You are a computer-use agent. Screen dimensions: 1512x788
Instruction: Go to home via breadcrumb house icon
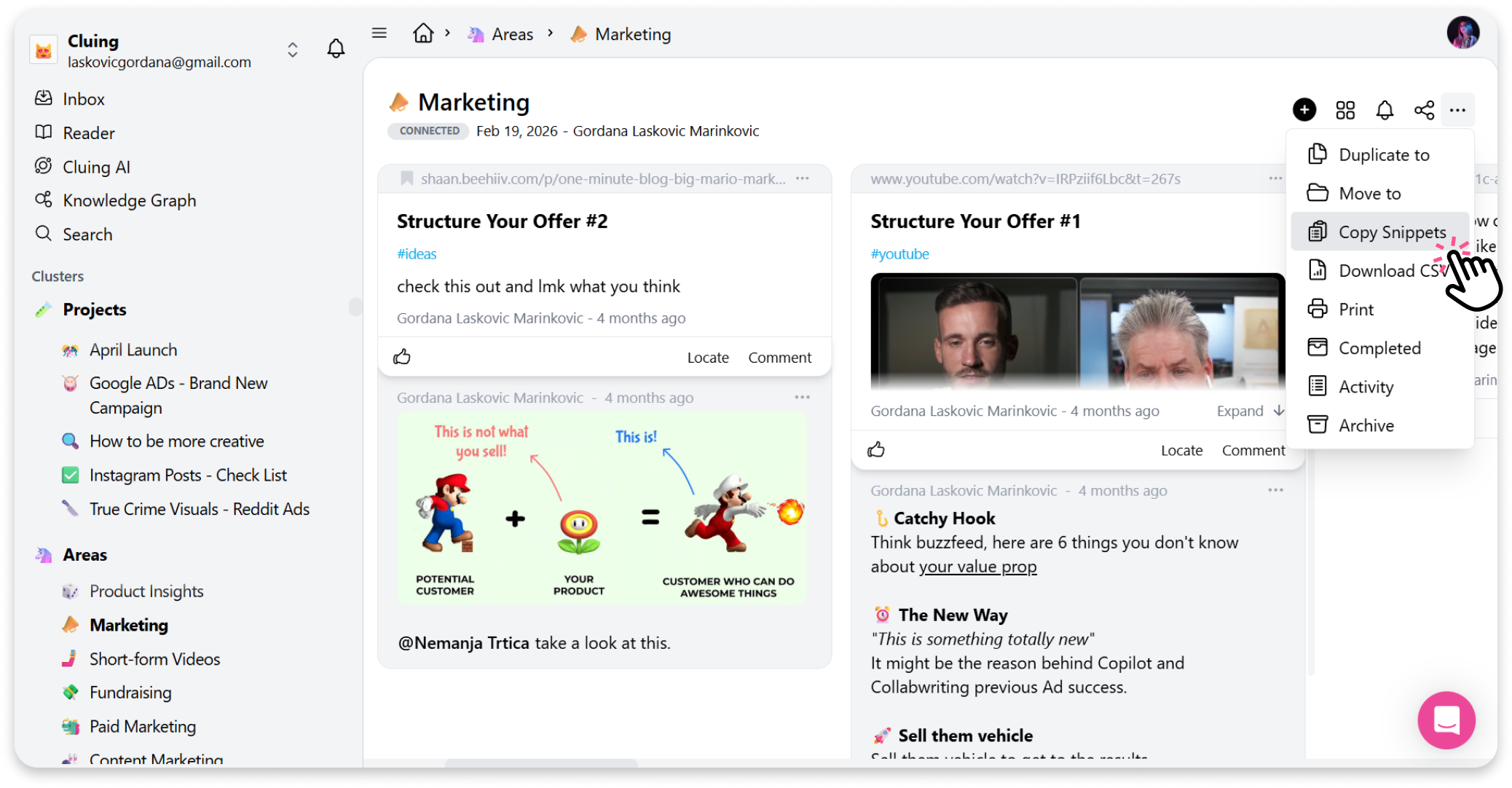423,33
